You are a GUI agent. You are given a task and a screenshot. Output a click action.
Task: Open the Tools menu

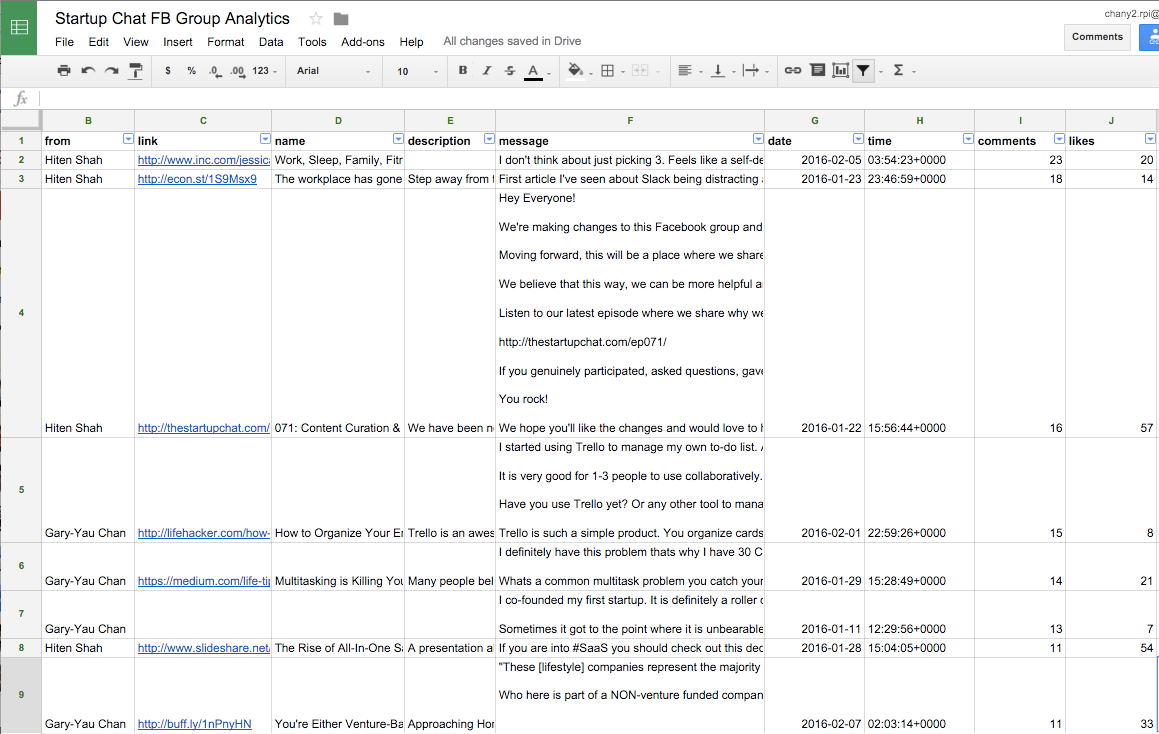[x=312, y=42]
